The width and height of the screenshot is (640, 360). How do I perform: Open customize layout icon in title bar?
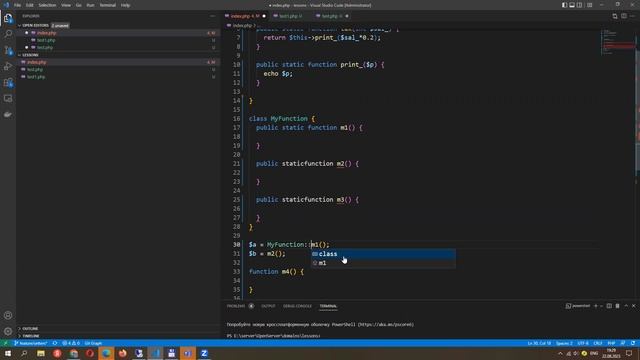589,5
